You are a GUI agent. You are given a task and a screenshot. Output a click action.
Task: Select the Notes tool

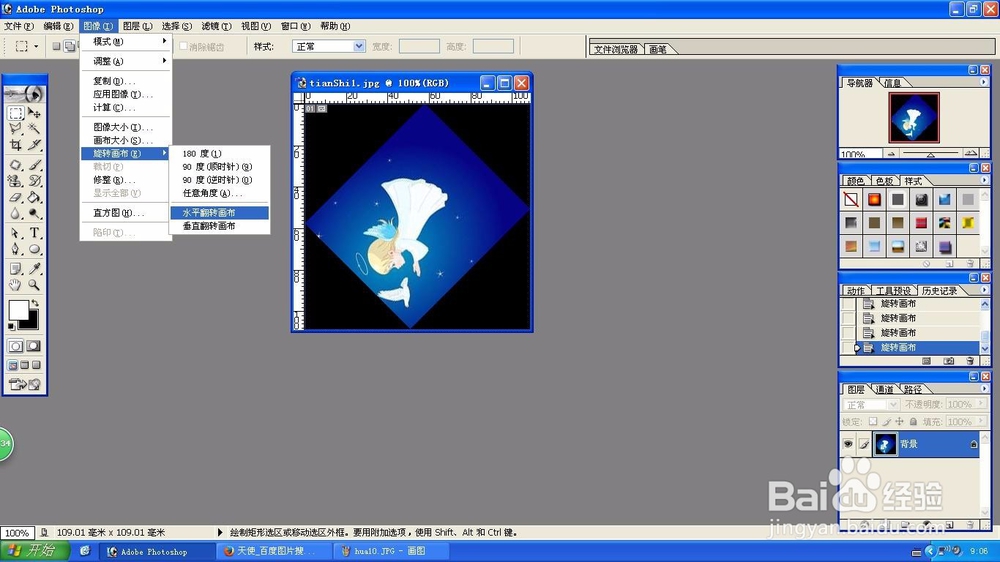[16, 269]
